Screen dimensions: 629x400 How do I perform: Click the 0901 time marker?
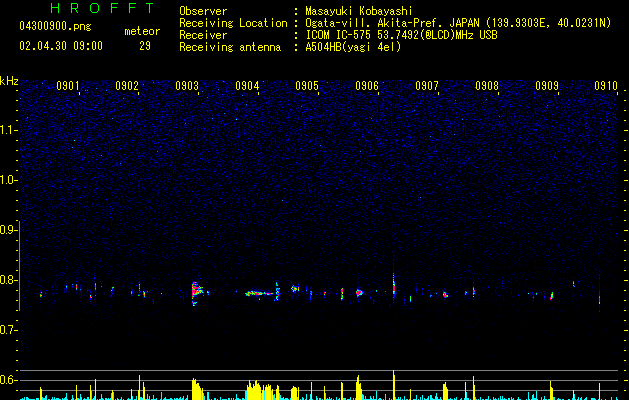[67, 86]
